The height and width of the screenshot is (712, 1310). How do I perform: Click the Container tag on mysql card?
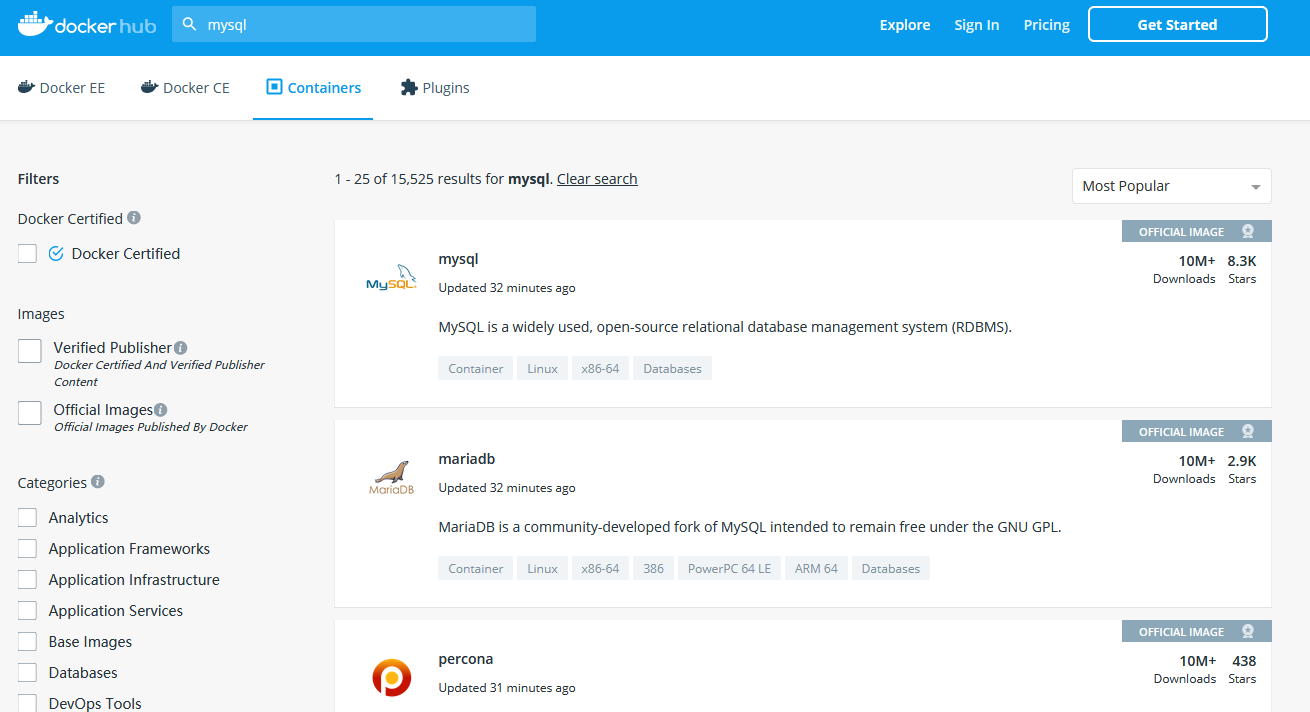[476, 369]
